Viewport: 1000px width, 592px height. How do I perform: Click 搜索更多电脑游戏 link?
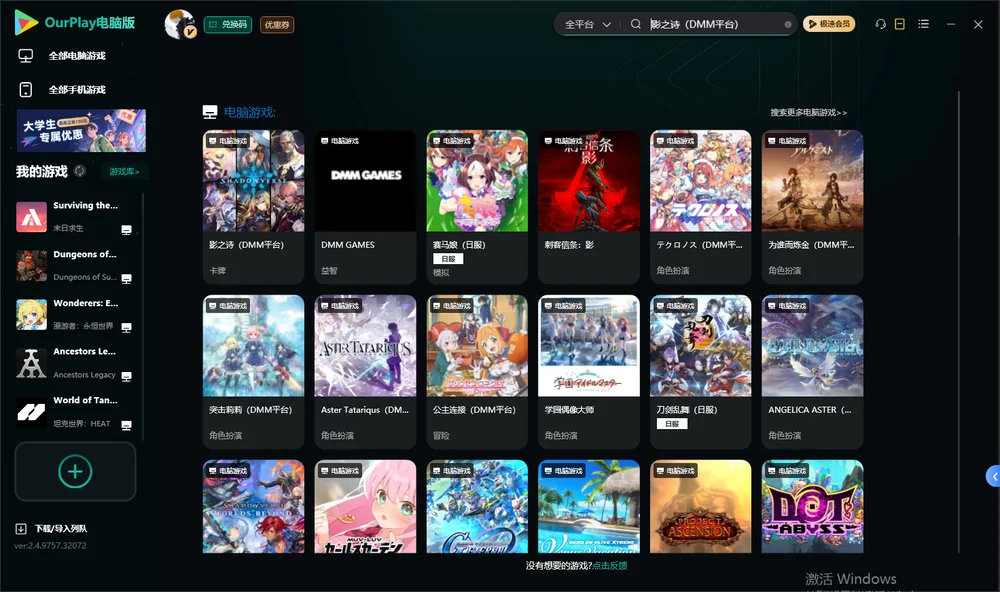(809, 112)
